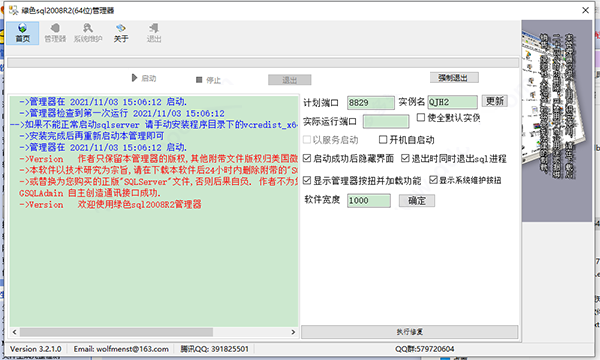
Task: Click the gray 退出 button beside 停止
Action: pos(290,80)
